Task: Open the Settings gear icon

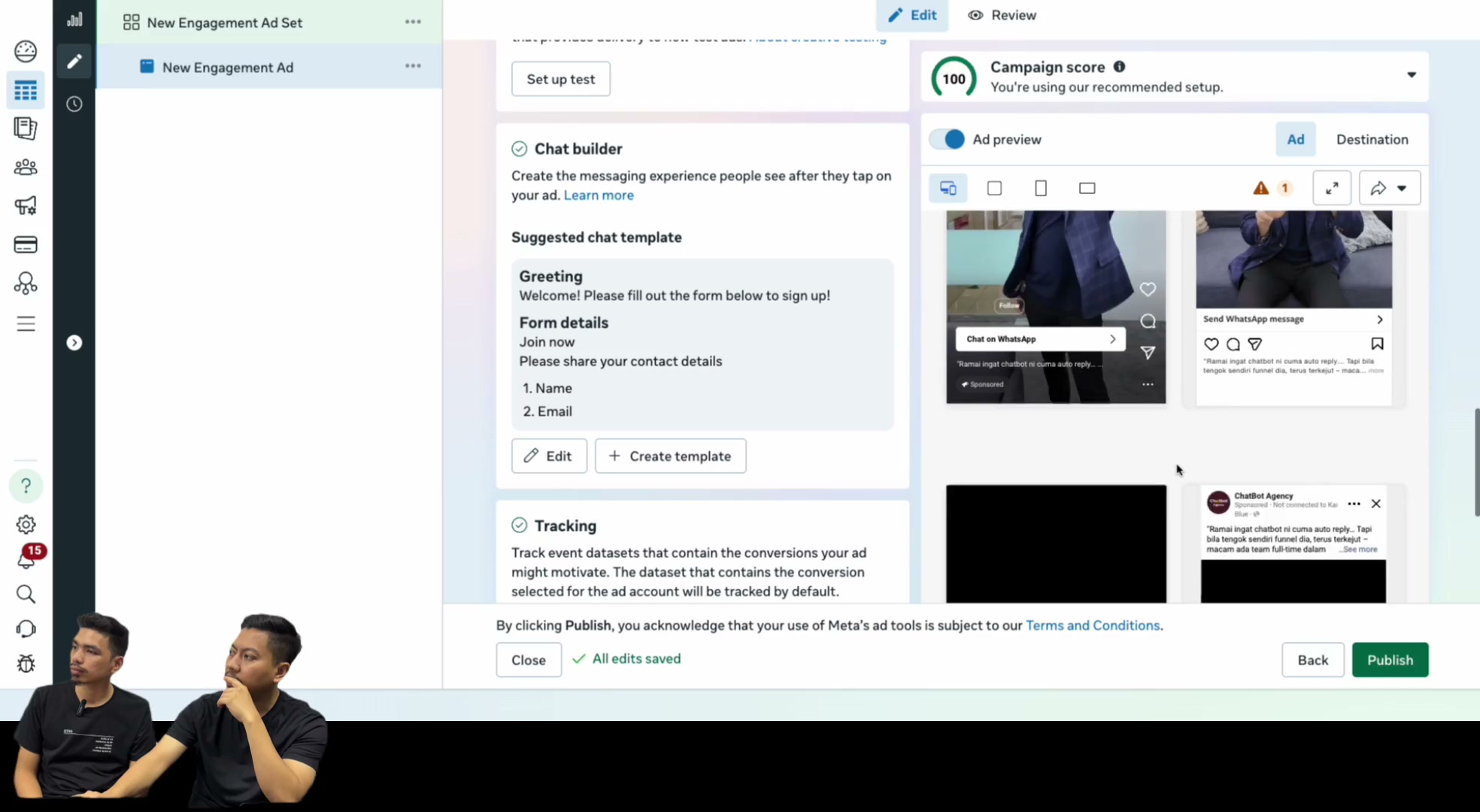Action: click(x=26, y=524)
